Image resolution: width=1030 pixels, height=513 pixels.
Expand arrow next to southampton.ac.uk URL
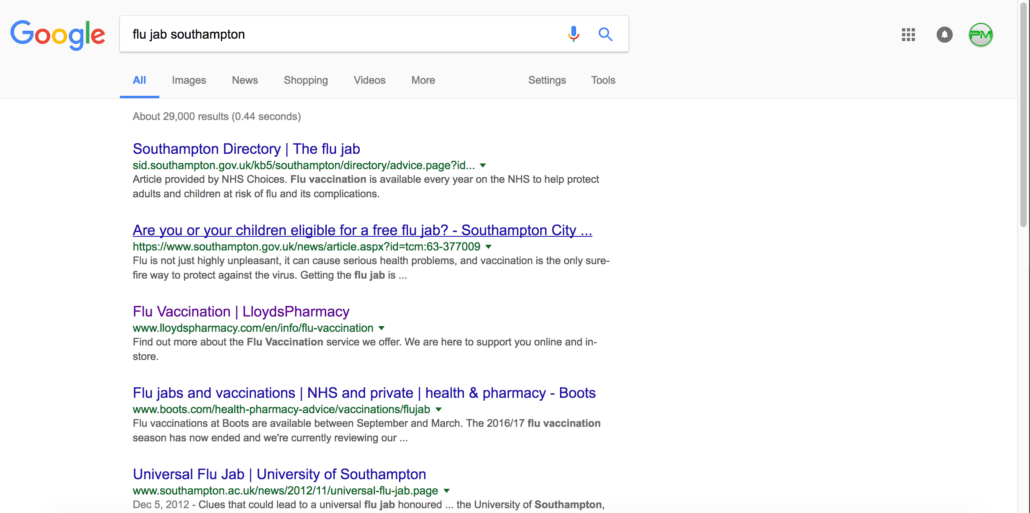[x=447, y=491]
